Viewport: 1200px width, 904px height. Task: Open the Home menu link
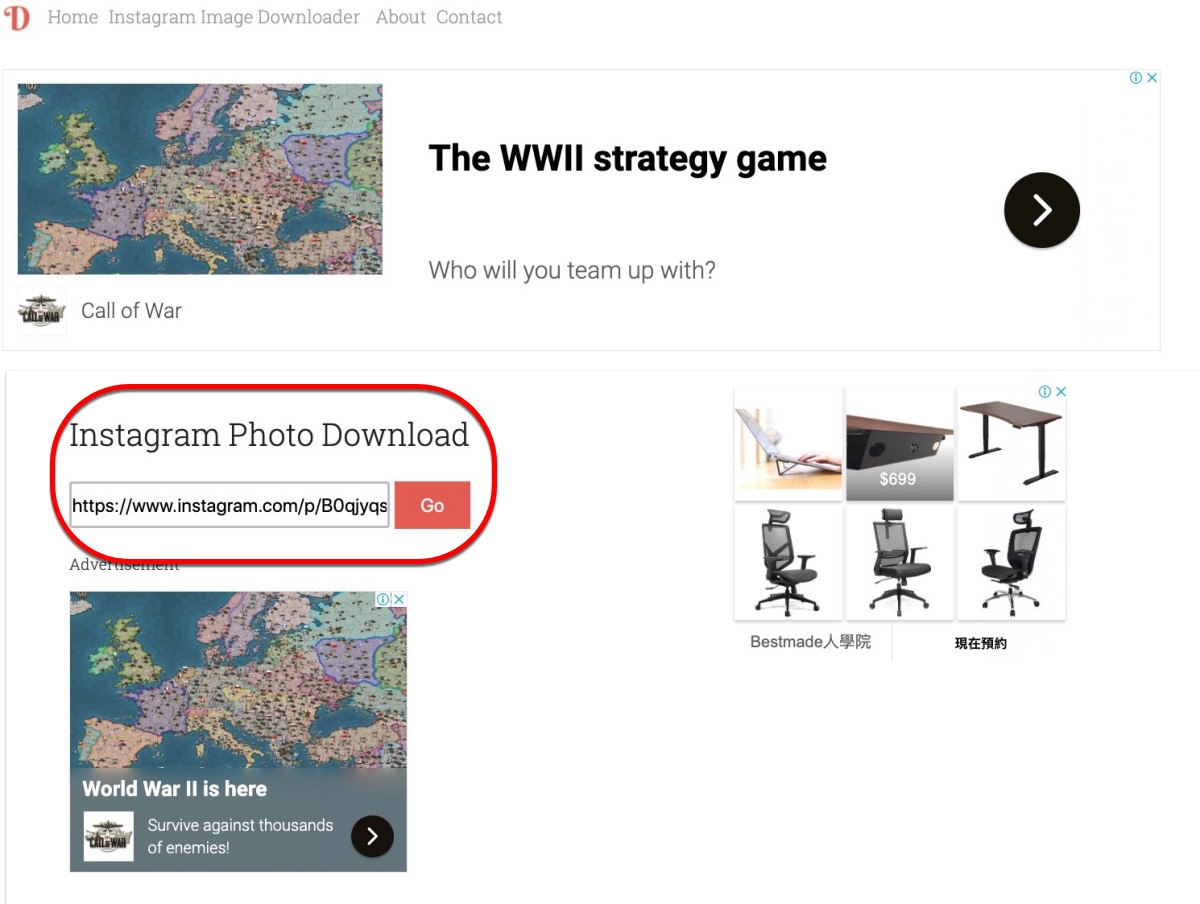[x=73, y=17]
